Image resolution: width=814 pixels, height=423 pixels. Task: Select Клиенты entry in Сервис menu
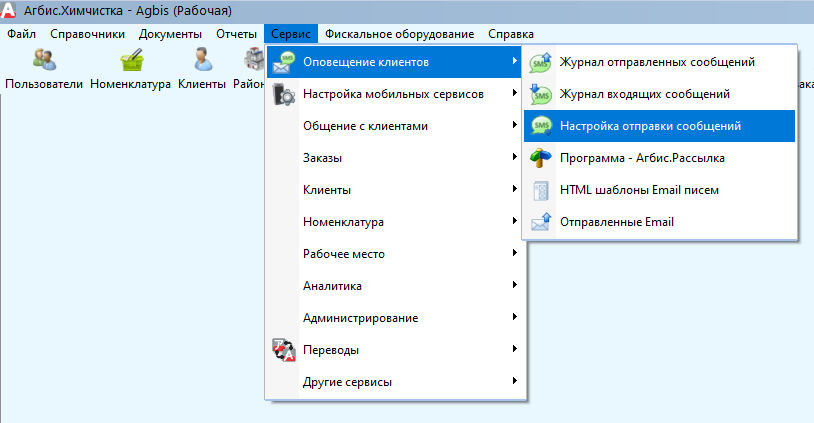(x=394, y=190)
